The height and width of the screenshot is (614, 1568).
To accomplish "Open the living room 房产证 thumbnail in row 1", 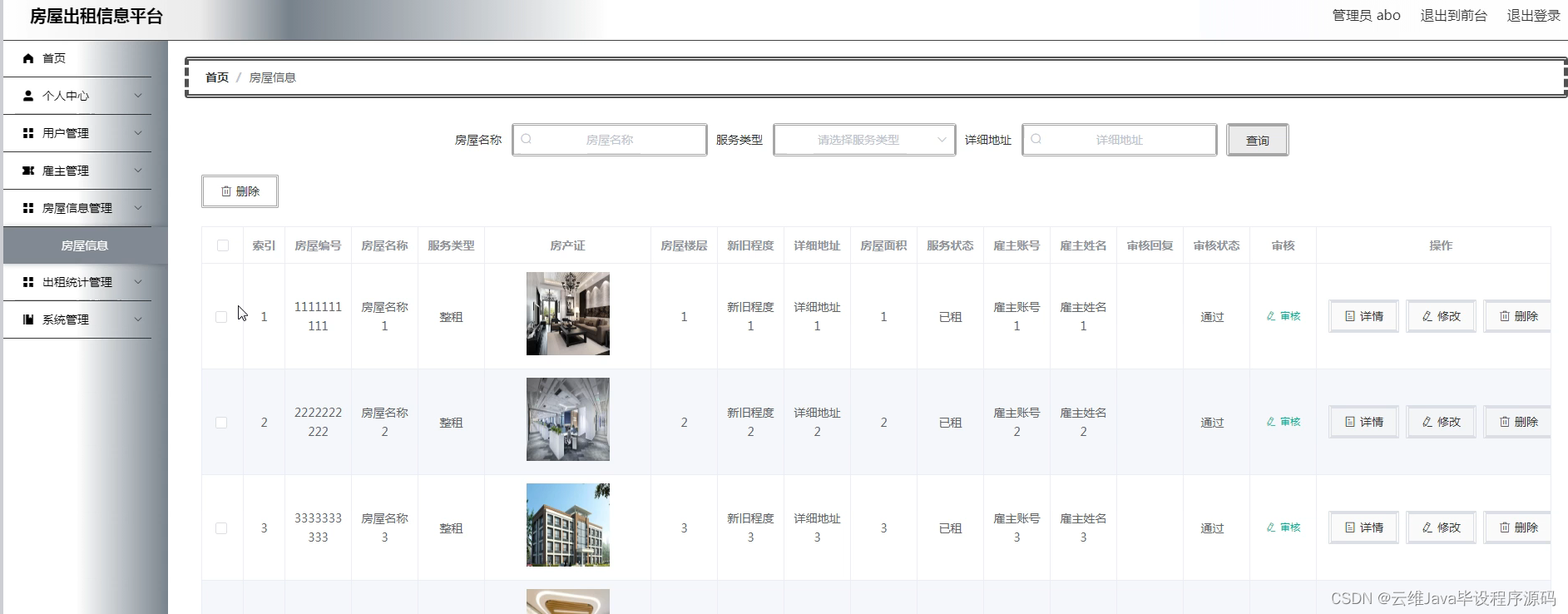I will 568,314.
